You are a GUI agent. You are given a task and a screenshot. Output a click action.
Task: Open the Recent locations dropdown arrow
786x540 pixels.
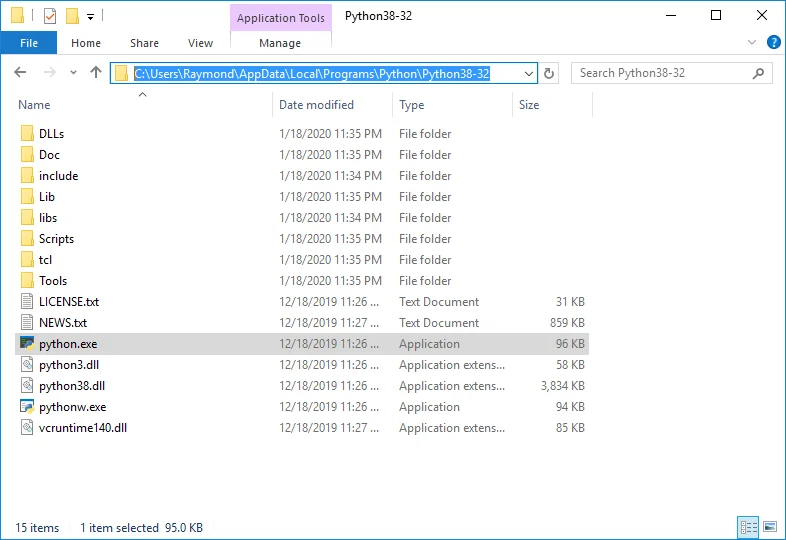coord(73,73)
